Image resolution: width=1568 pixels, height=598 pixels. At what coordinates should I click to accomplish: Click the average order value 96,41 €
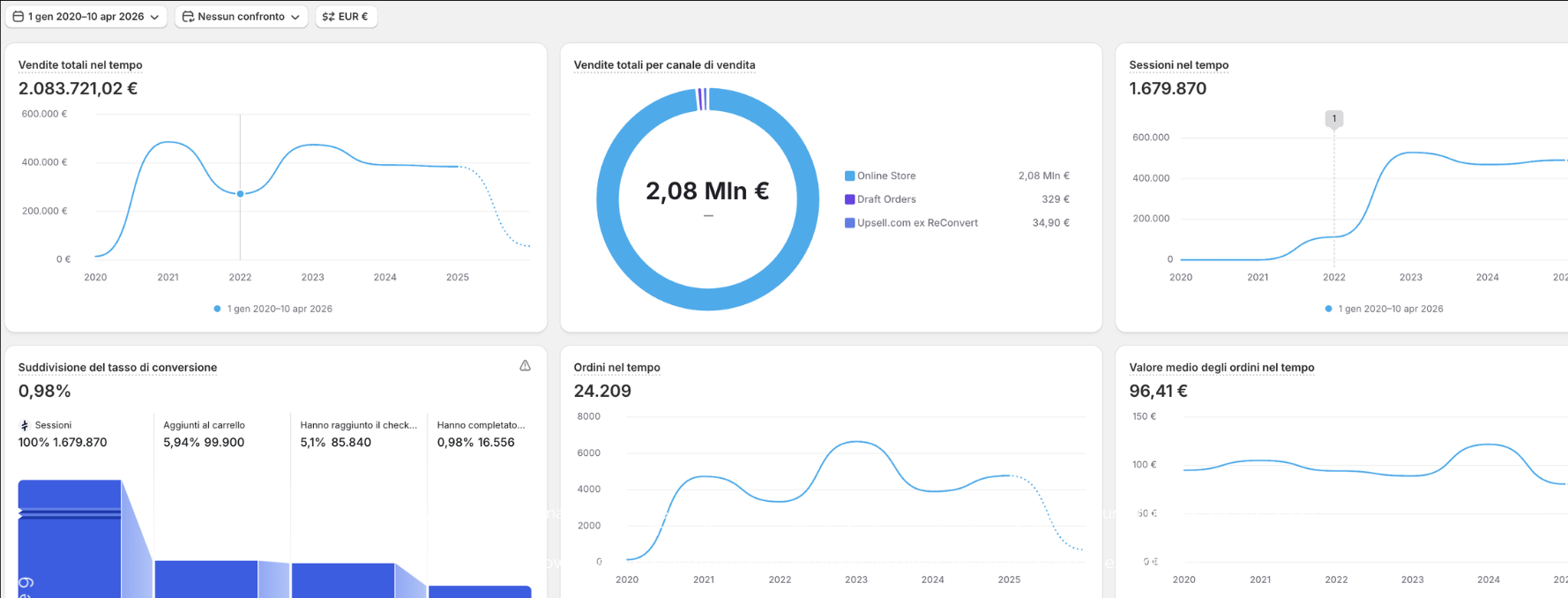tap(1158, 391)
